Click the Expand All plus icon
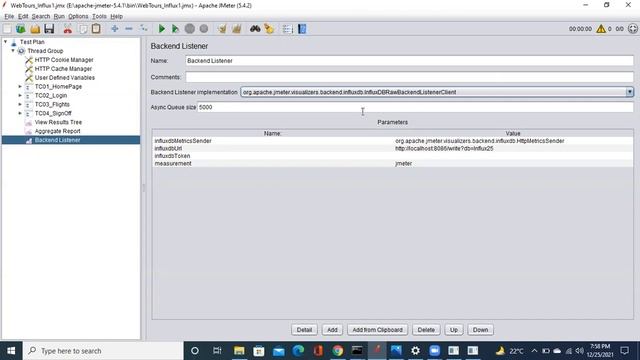640x360 pixels. point(115,29)
